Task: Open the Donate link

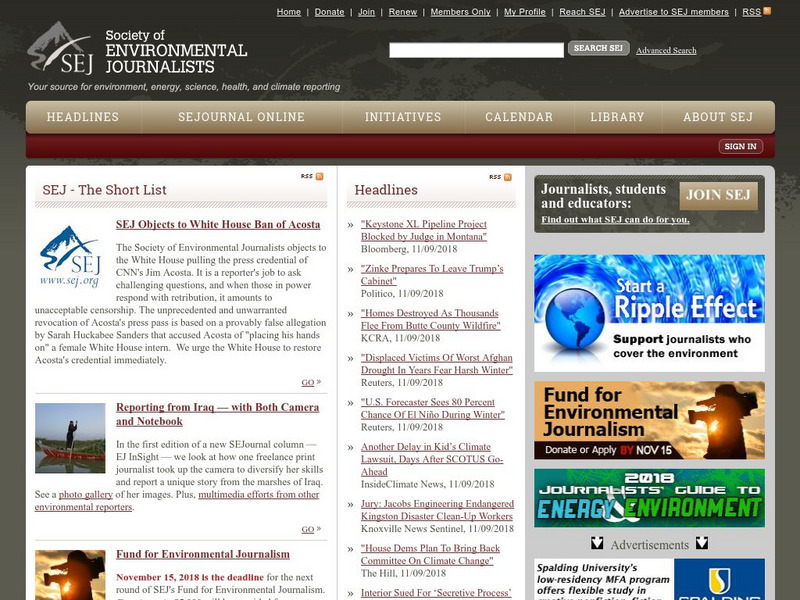Action: click(x=329, y=12)
